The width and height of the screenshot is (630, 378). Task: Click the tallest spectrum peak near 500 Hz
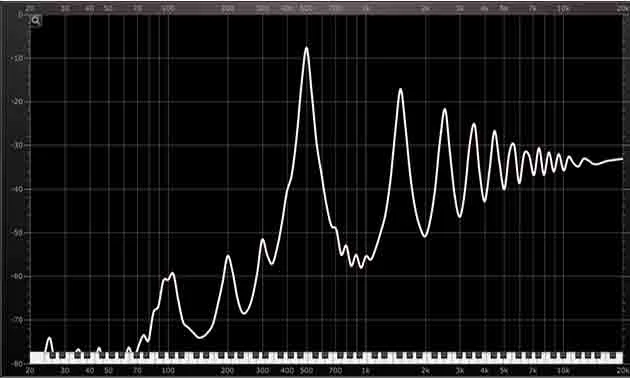pos(307,48)
